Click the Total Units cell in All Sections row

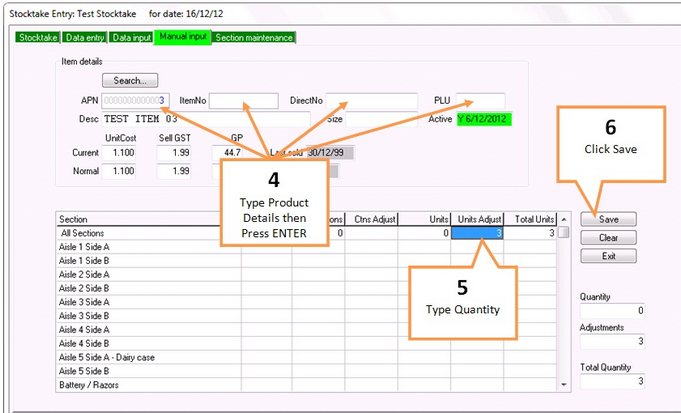click(x=530, y=233)
